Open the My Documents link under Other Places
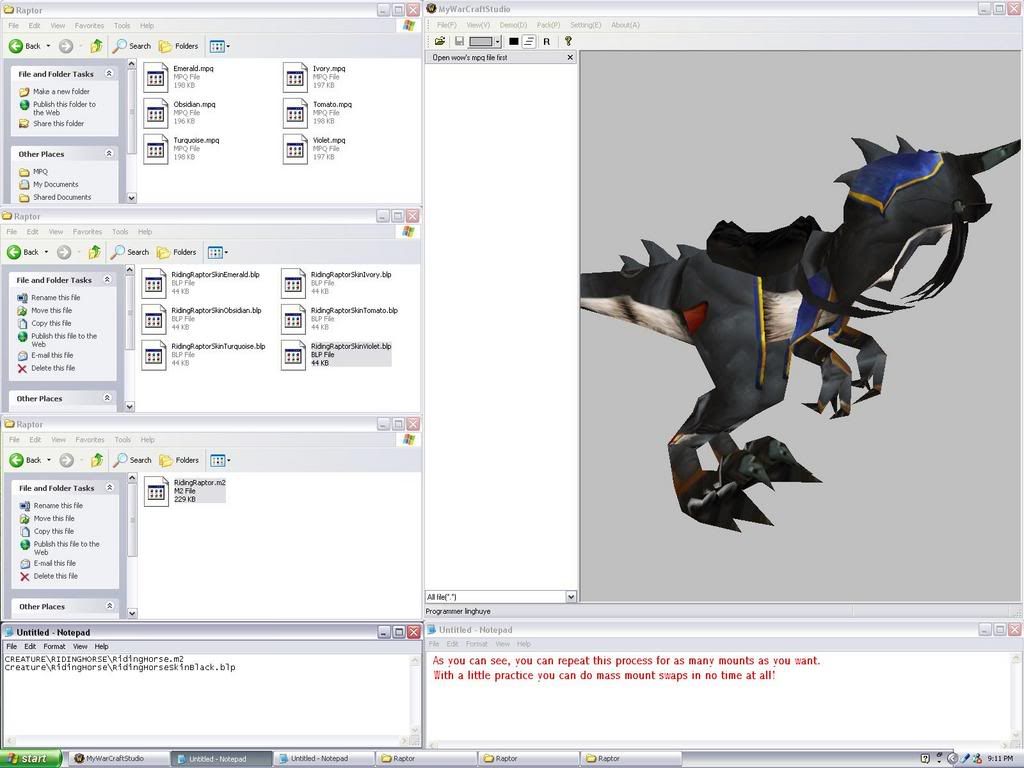The height and width of the screenshot is (768, 1024). pos(56,184)
